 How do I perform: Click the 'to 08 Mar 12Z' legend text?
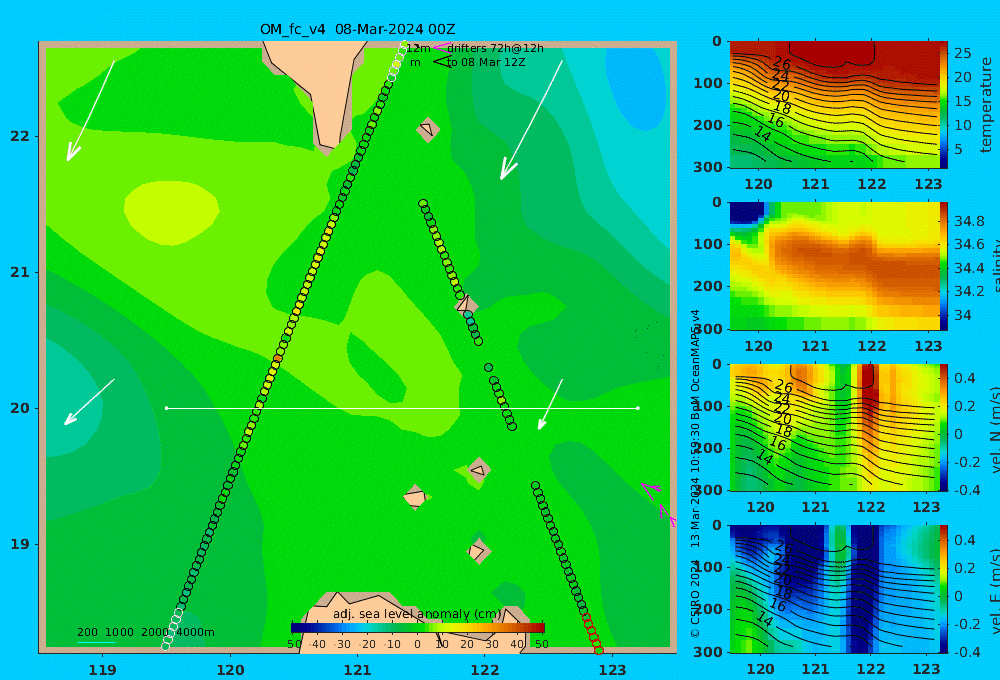coord(486,63)
